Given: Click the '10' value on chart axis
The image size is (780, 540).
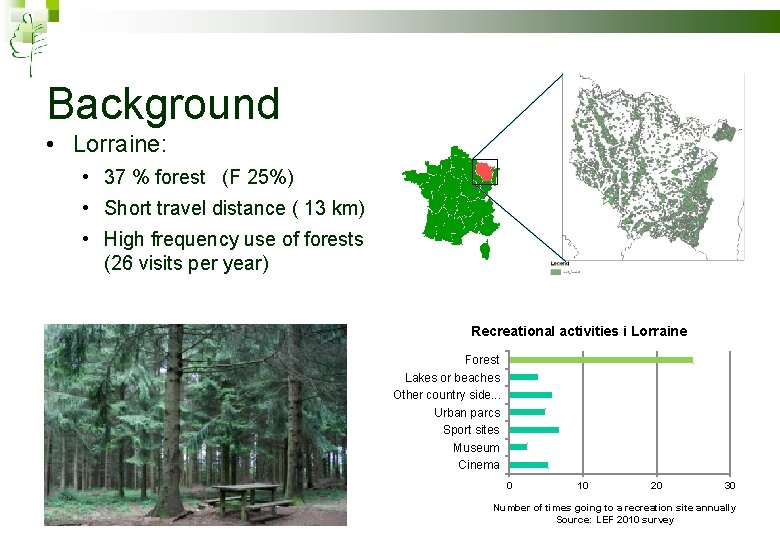Looking at the screenshot, I should point(583,485).
